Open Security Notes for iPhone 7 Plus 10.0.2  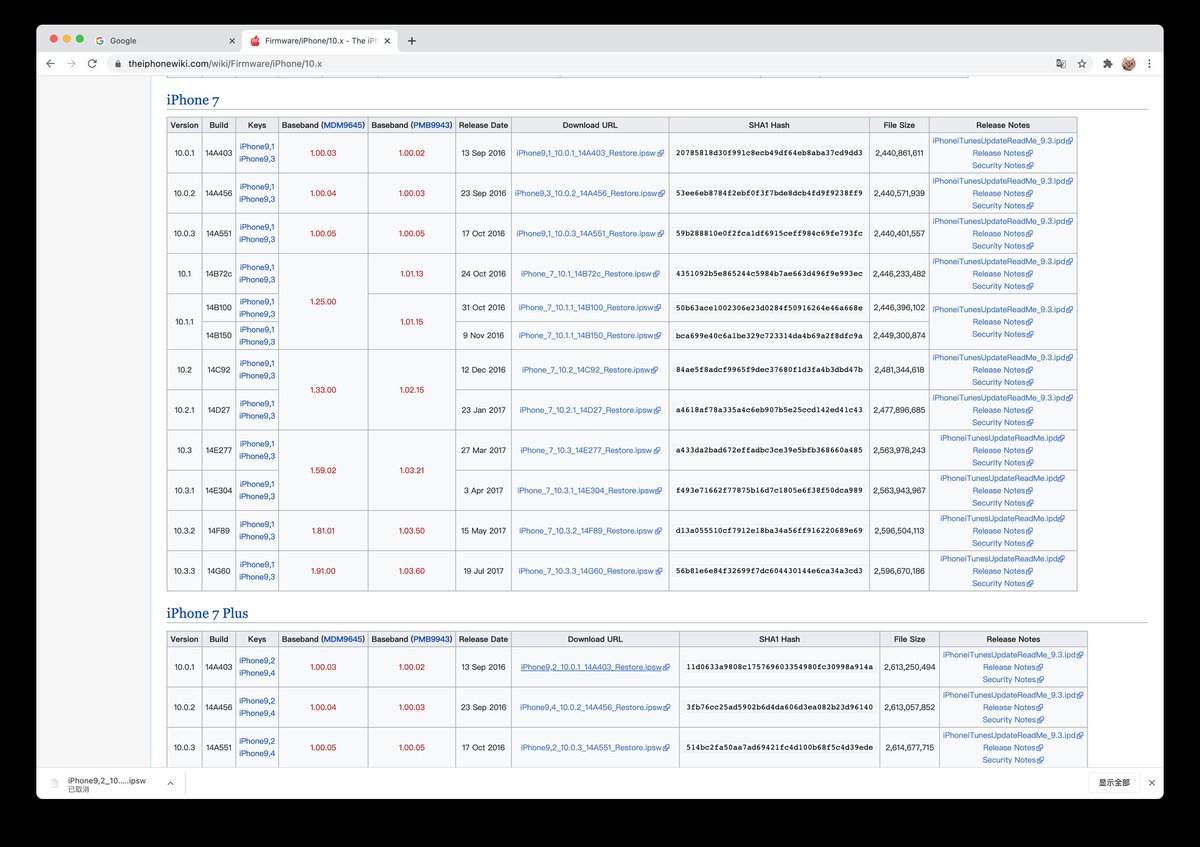click(x=1013, y=719)
